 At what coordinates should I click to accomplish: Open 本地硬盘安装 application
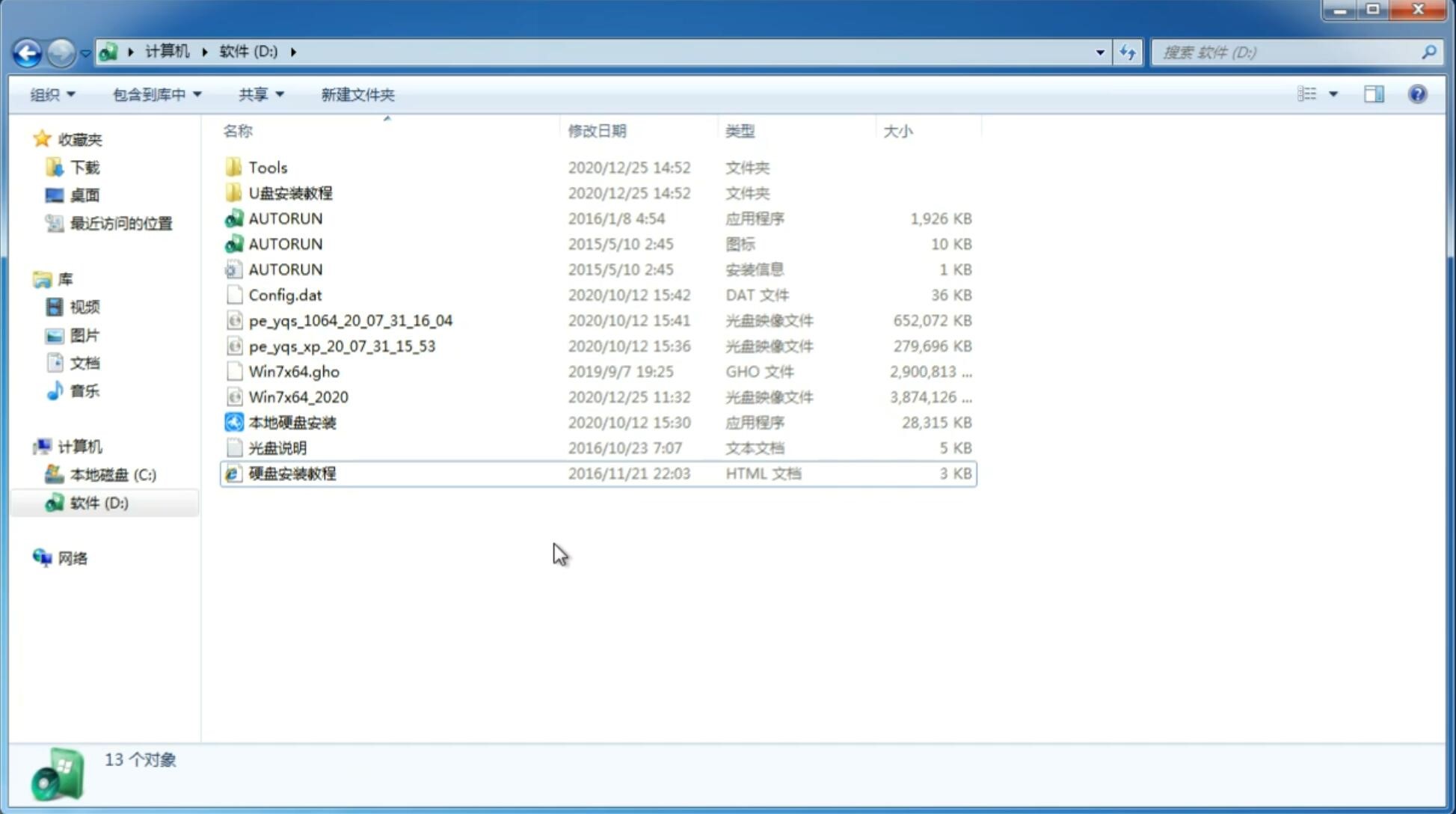coord(292,422)
